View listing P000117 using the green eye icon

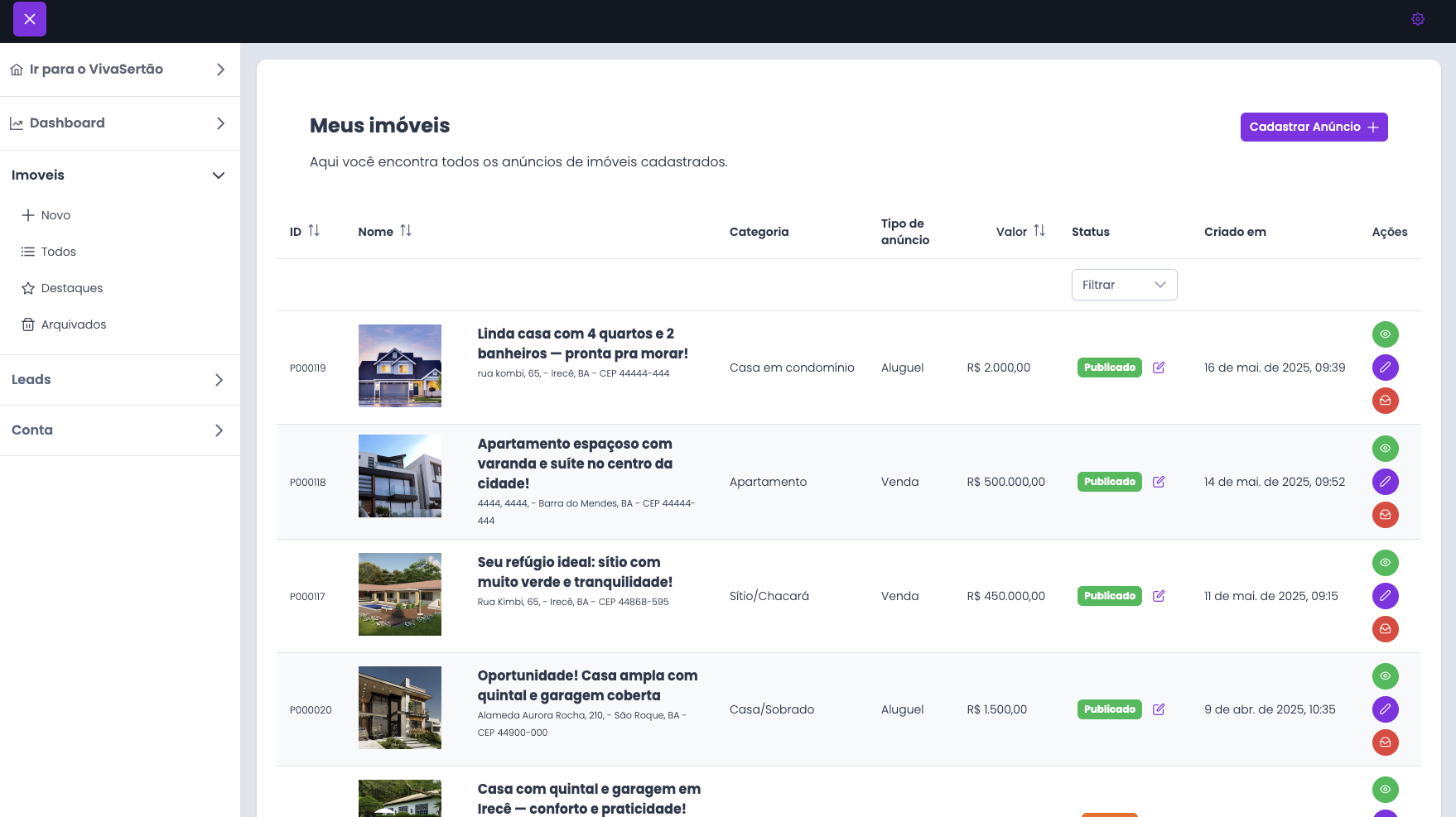1385,563
